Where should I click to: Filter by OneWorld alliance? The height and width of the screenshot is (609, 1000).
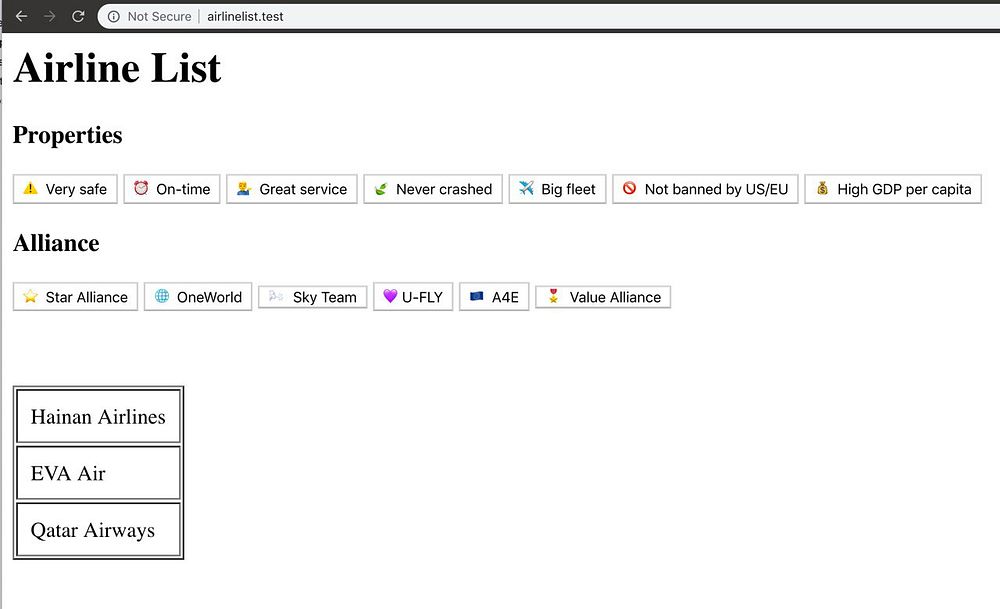click(x=198, y=297)
